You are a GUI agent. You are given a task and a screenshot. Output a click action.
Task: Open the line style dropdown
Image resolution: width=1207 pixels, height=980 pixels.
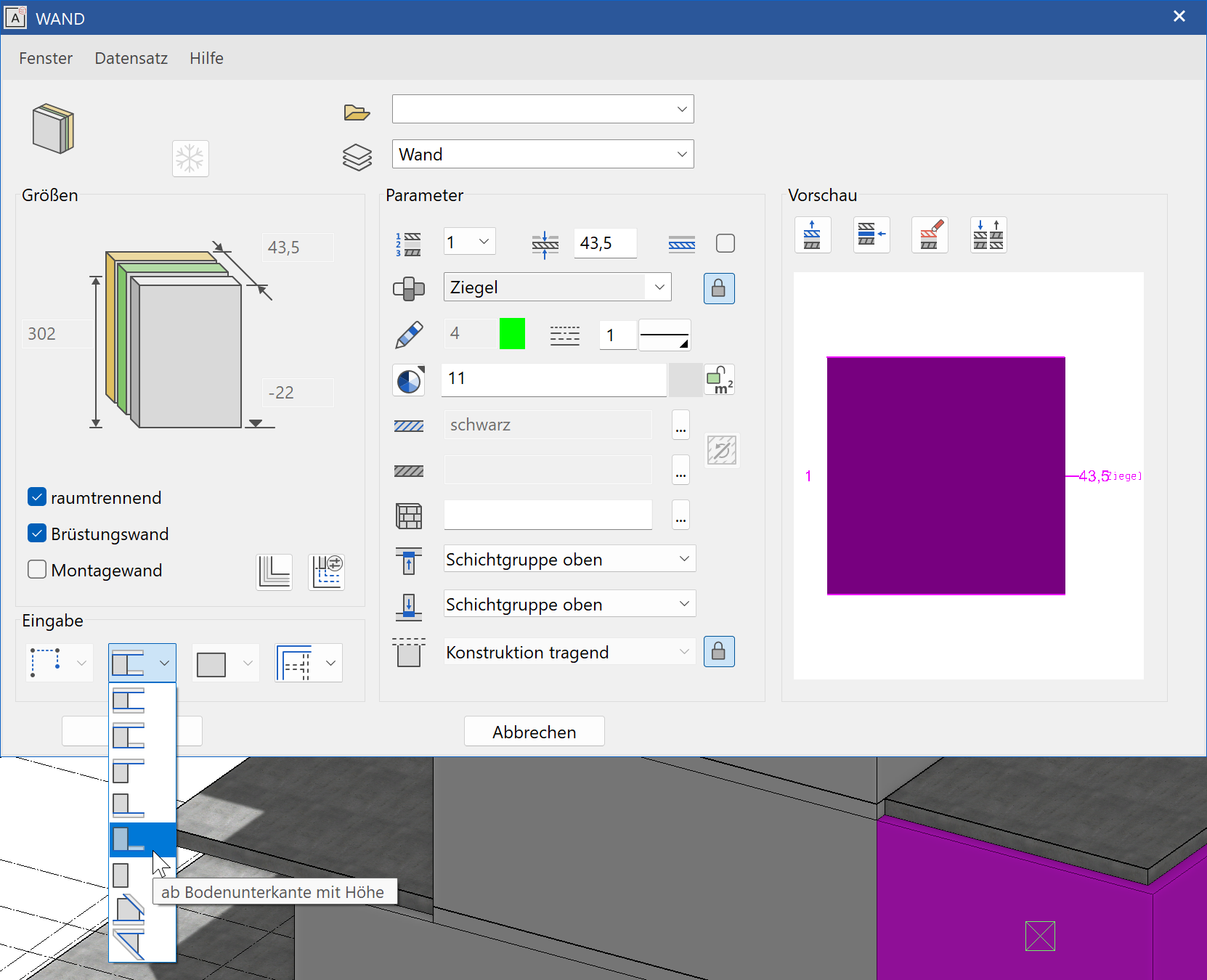(665, 335)
